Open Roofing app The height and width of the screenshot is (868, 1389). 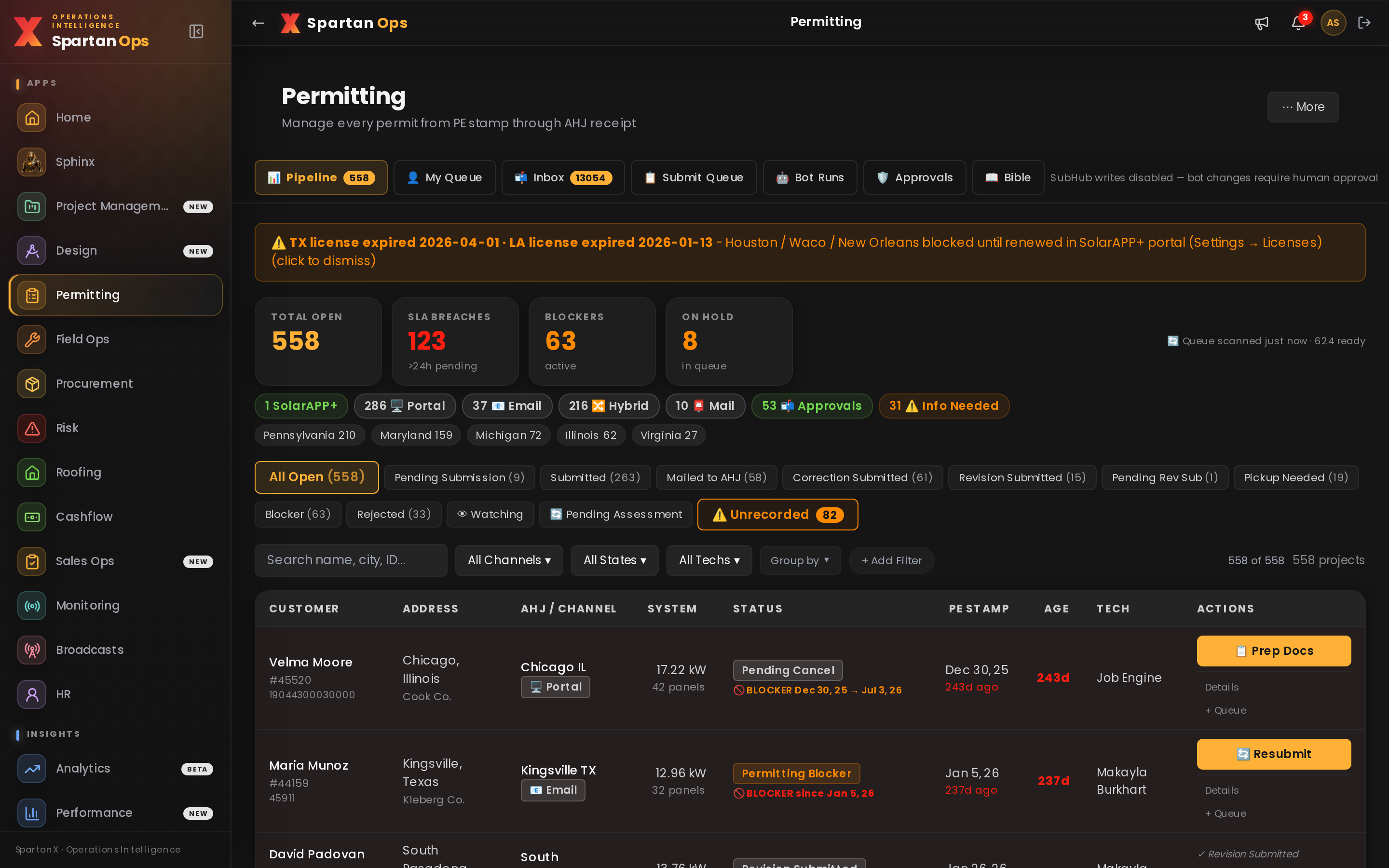pyautogui.click(x=115, y=473)
